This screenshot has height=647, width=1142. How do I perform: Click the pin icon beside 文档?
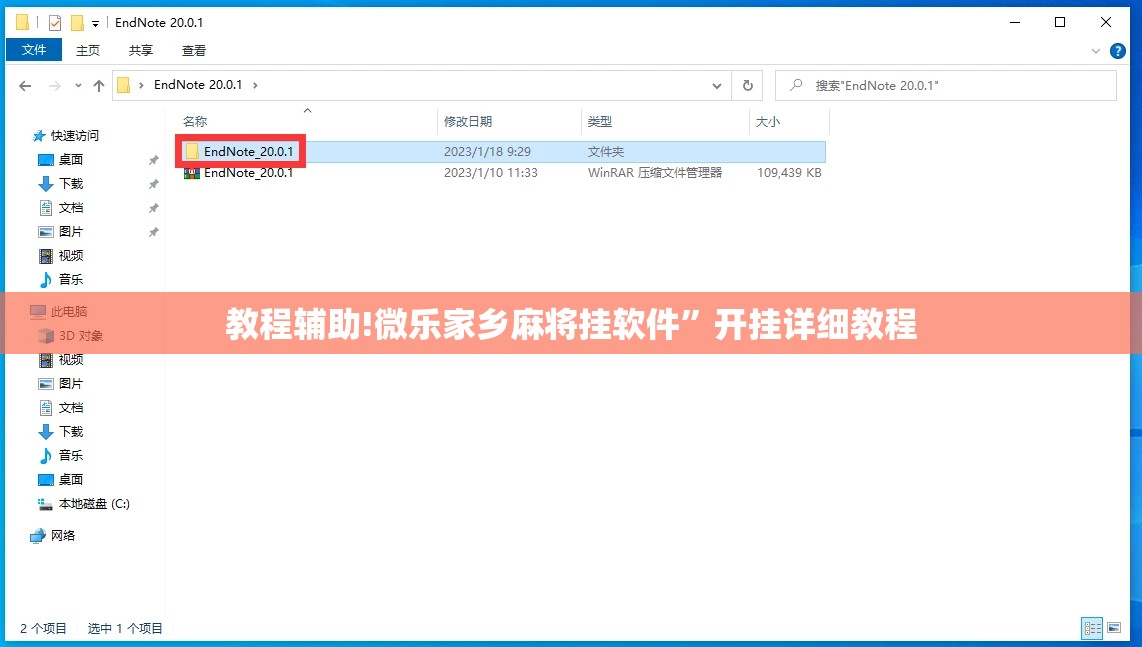pos(153,208)
